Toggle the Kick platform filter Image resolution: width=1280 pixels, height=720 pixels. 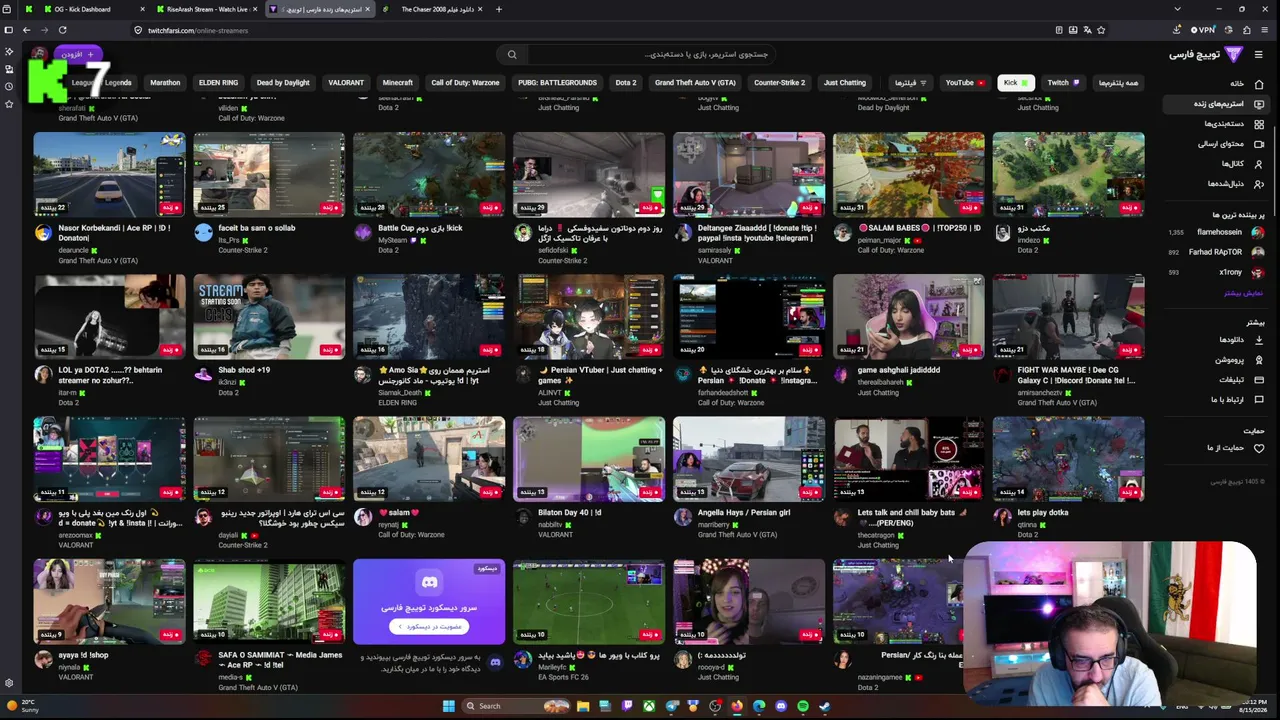tap(1015, 83)
